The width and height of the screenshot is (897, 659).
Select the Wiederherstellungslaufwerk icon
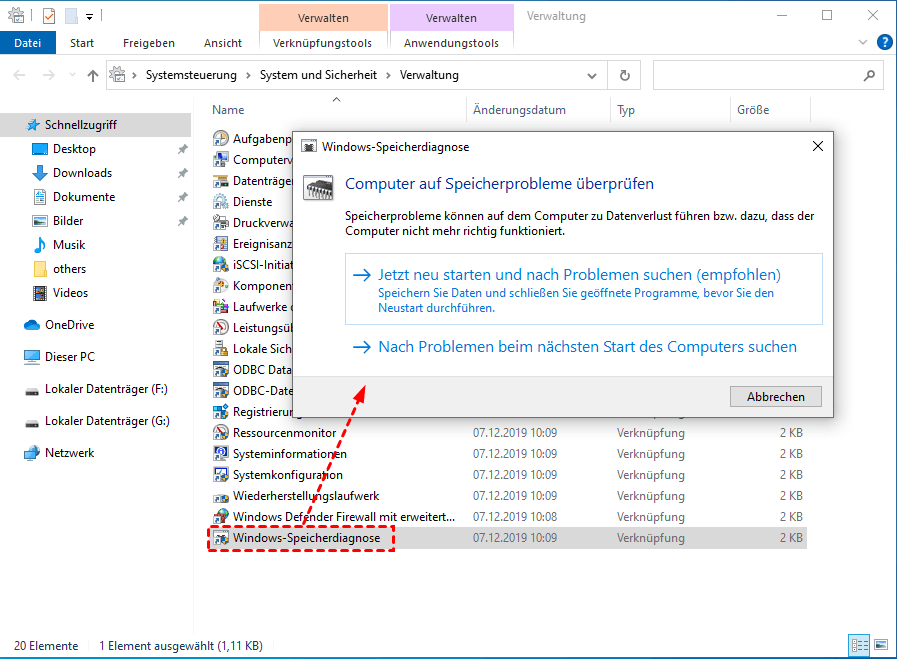point(221,496)
